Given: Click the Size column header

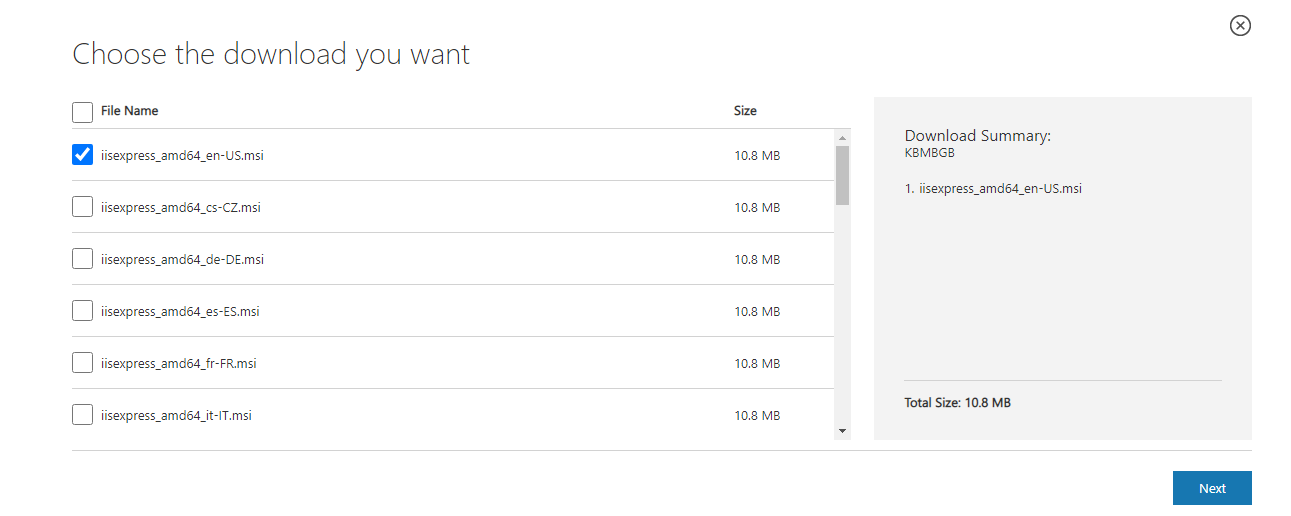Looking at the screenshot, I should coord(745,111).
